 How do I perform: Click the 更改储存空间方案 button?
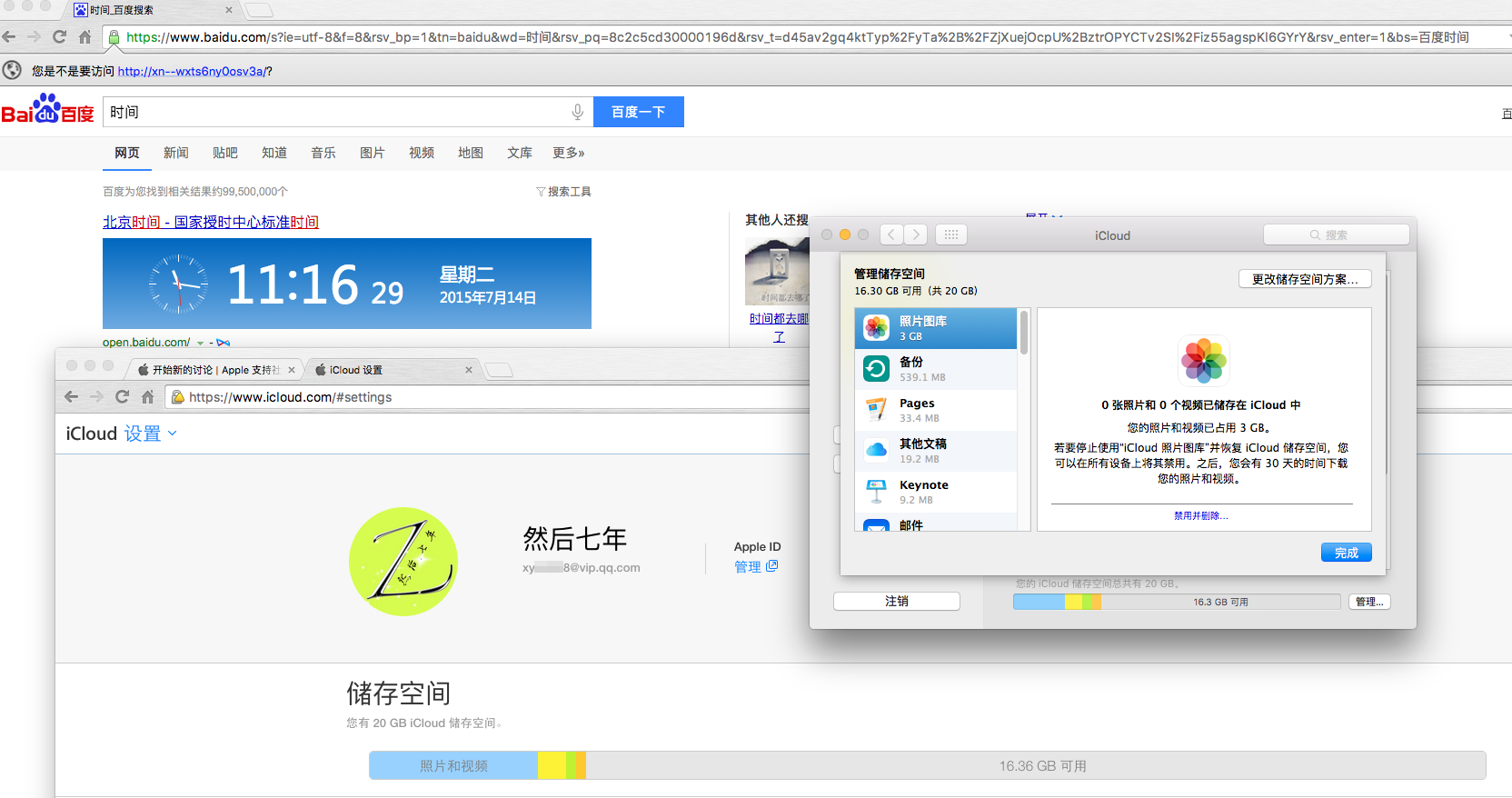pyautogui.click(x=1304, y=279)
